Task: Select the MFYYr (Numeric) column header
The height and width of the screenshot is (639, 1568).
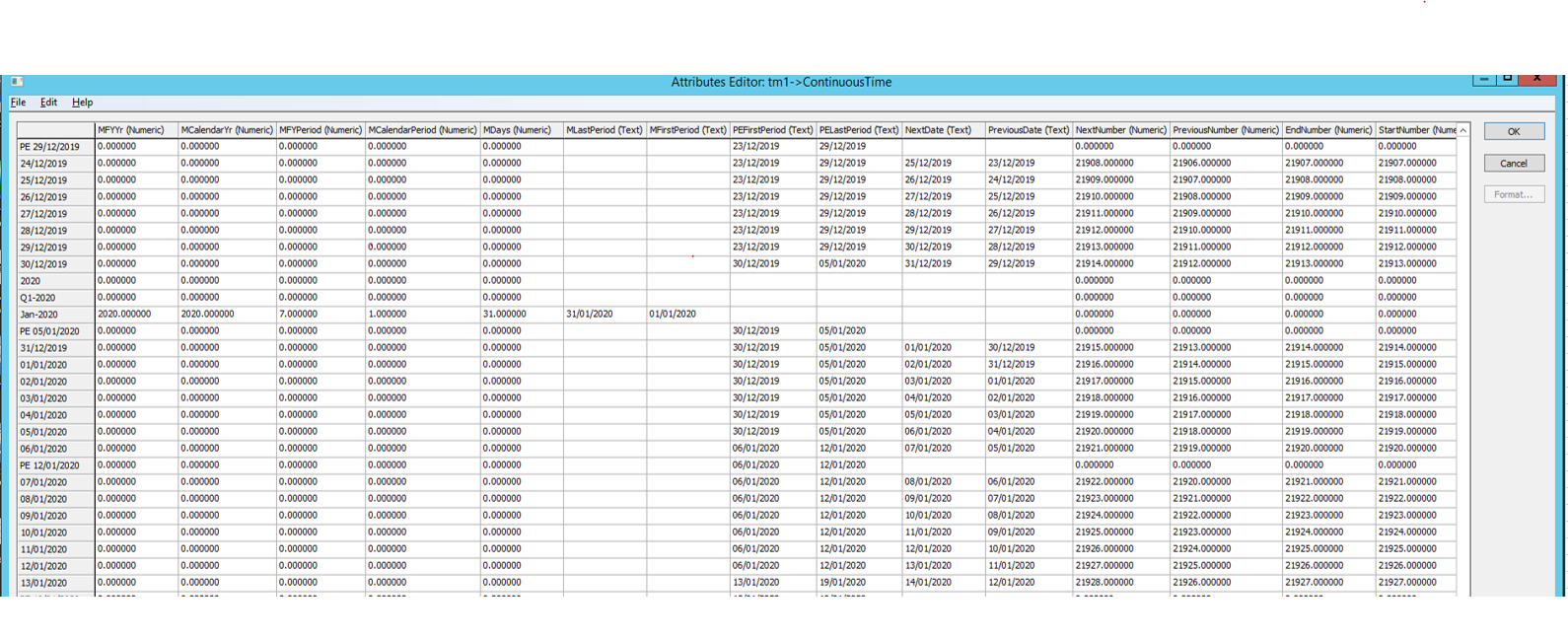Action: [x=136, y=130]
